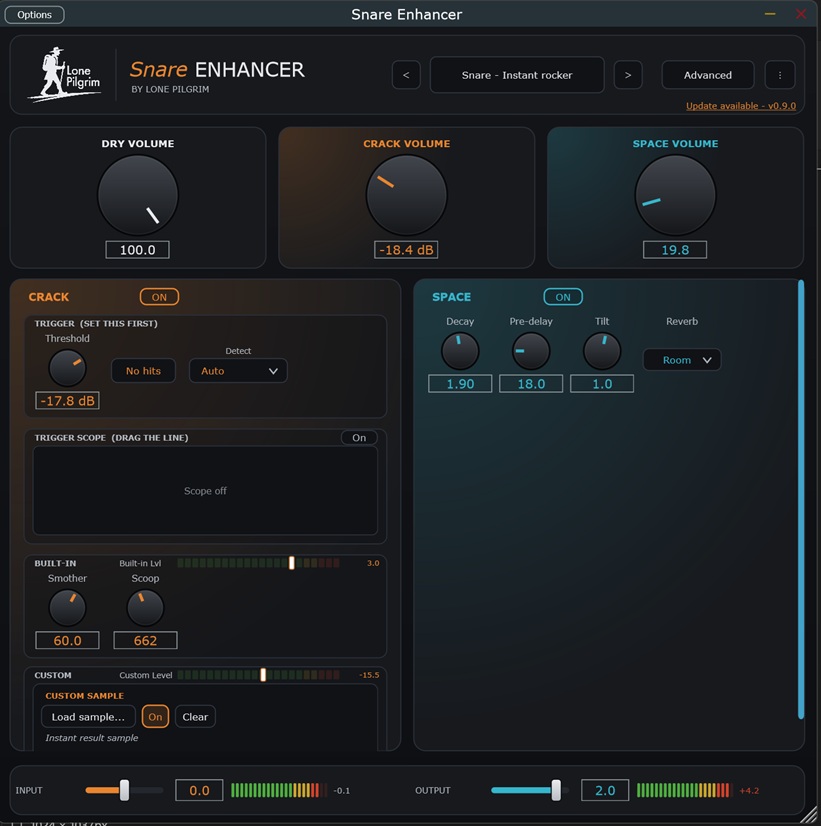821x826 pixels.
Task: Edit Crack Volume value -18.4 dB
Action: pos(406,250)
